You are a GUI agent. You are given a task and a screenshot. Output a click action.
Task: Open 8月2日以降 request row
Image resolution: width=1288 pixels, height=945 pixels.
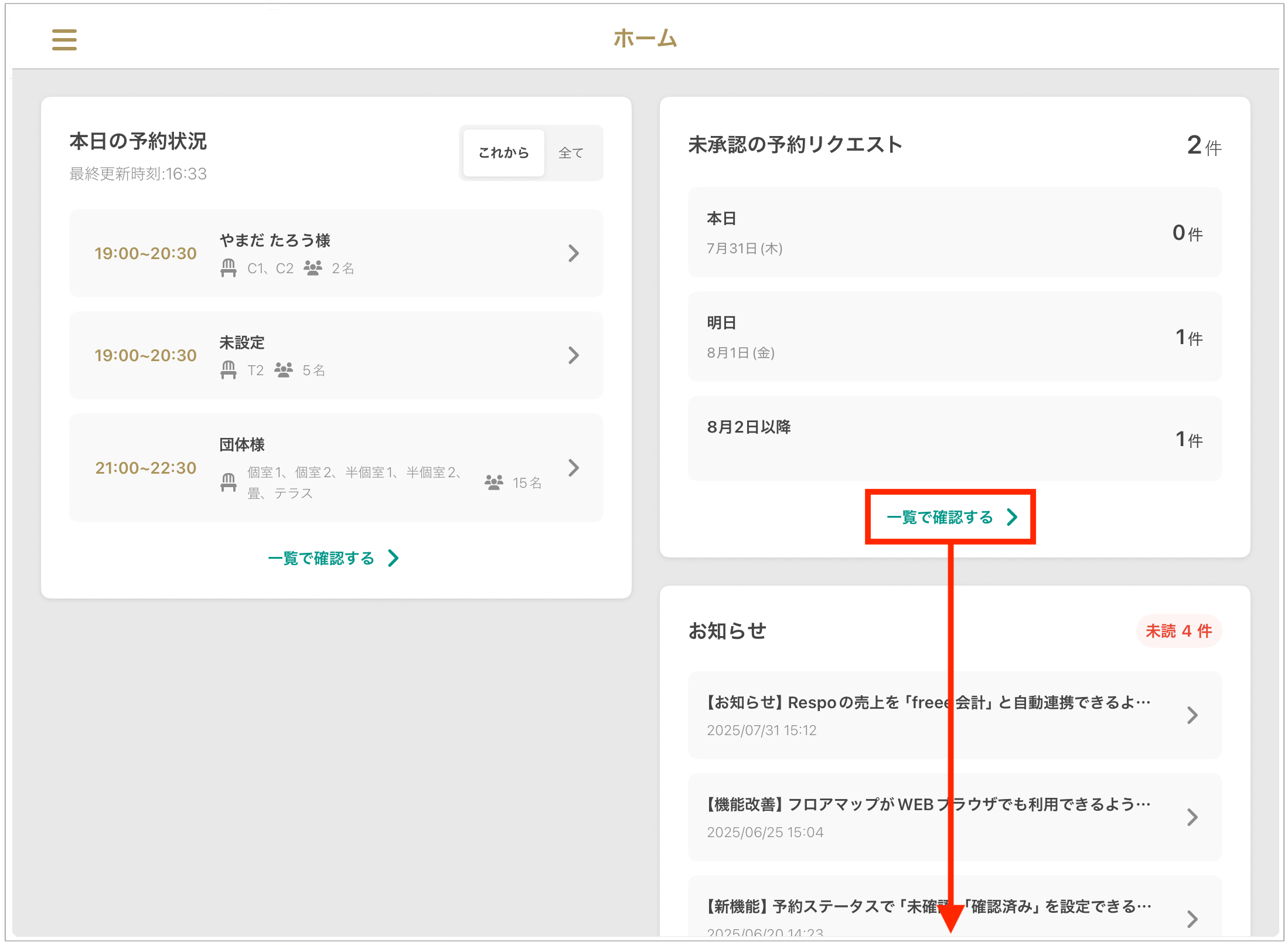click(x=954, y=438)
